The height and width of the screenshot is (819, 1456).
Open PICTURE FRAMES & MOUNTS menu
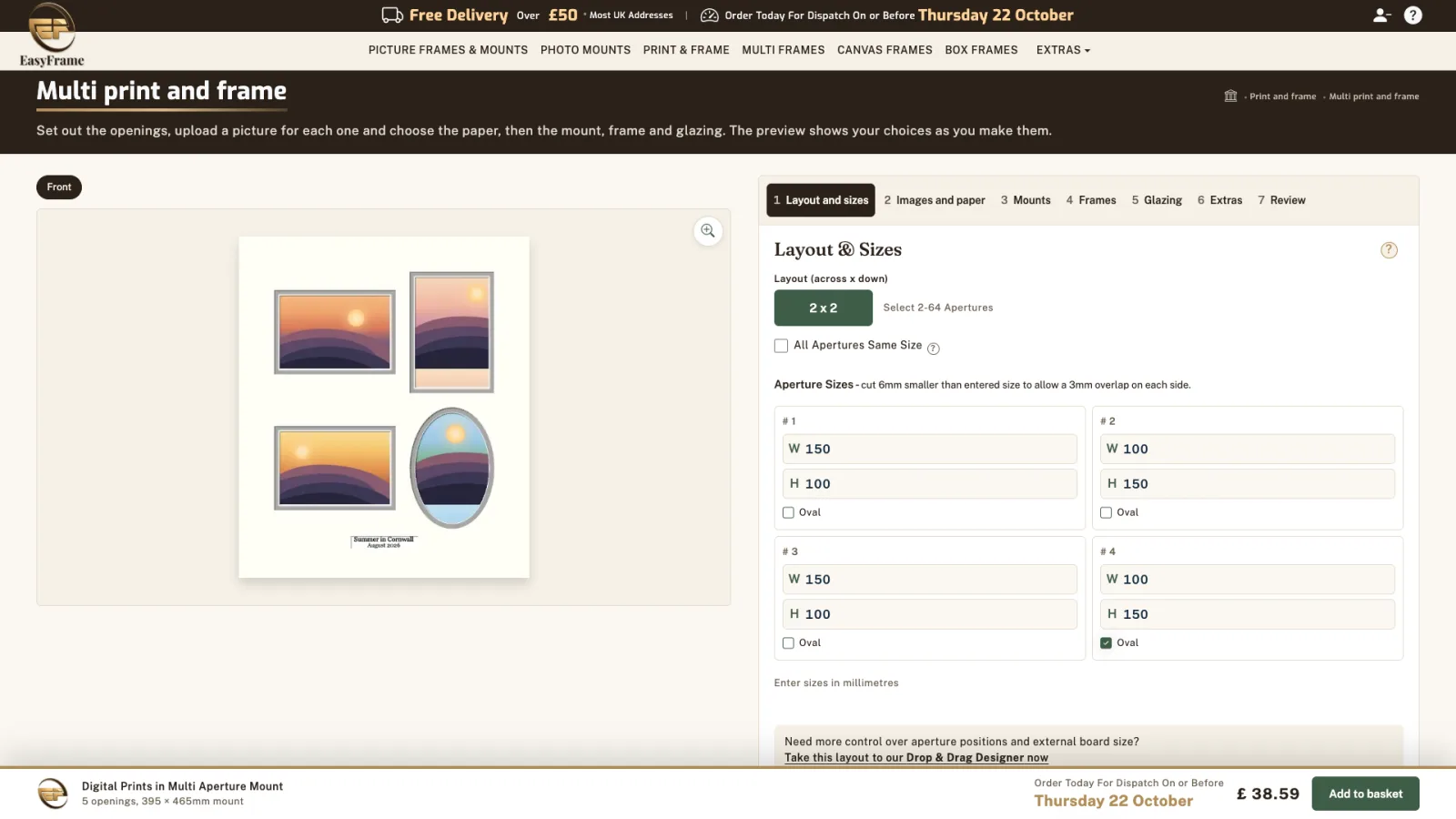pos(448,50)
